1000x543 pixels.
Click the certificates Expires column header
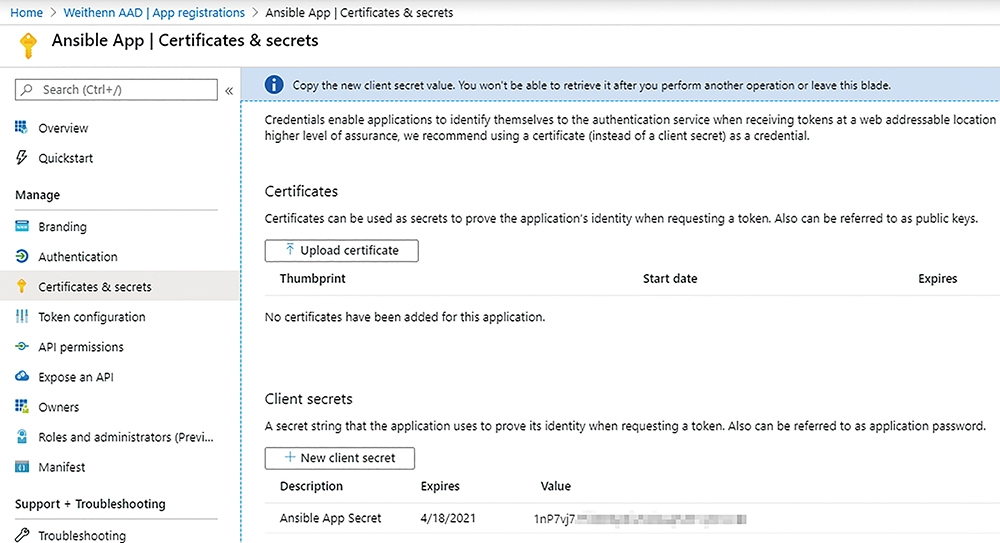(x=938, y=278)
